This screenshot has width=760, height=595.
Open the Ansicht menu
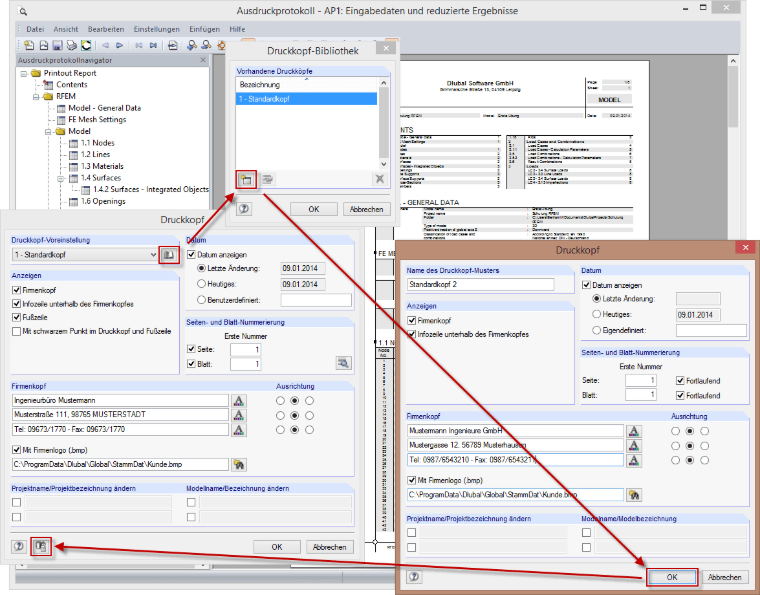coord(66,29)
